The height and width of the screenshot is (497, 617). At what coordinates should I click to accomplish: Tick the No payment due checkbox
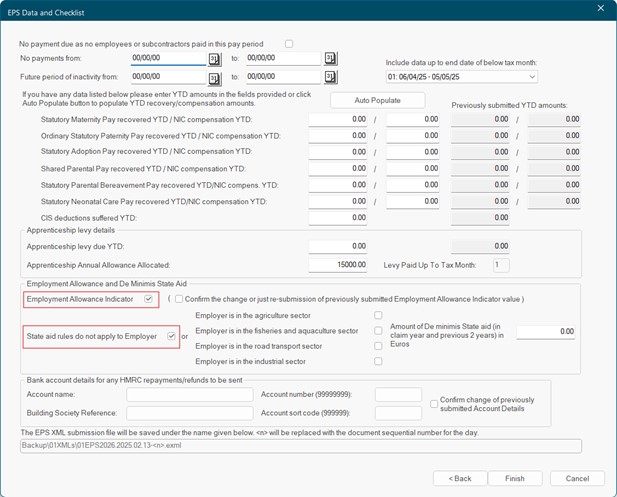coord(289,44)
